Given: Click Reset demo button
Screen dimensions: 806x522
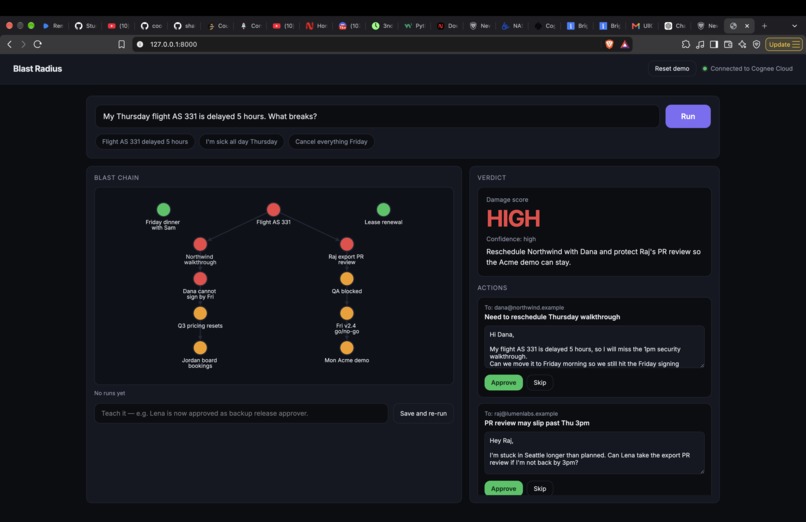Looking at the screenshot, I should click(x=672, y=68).
